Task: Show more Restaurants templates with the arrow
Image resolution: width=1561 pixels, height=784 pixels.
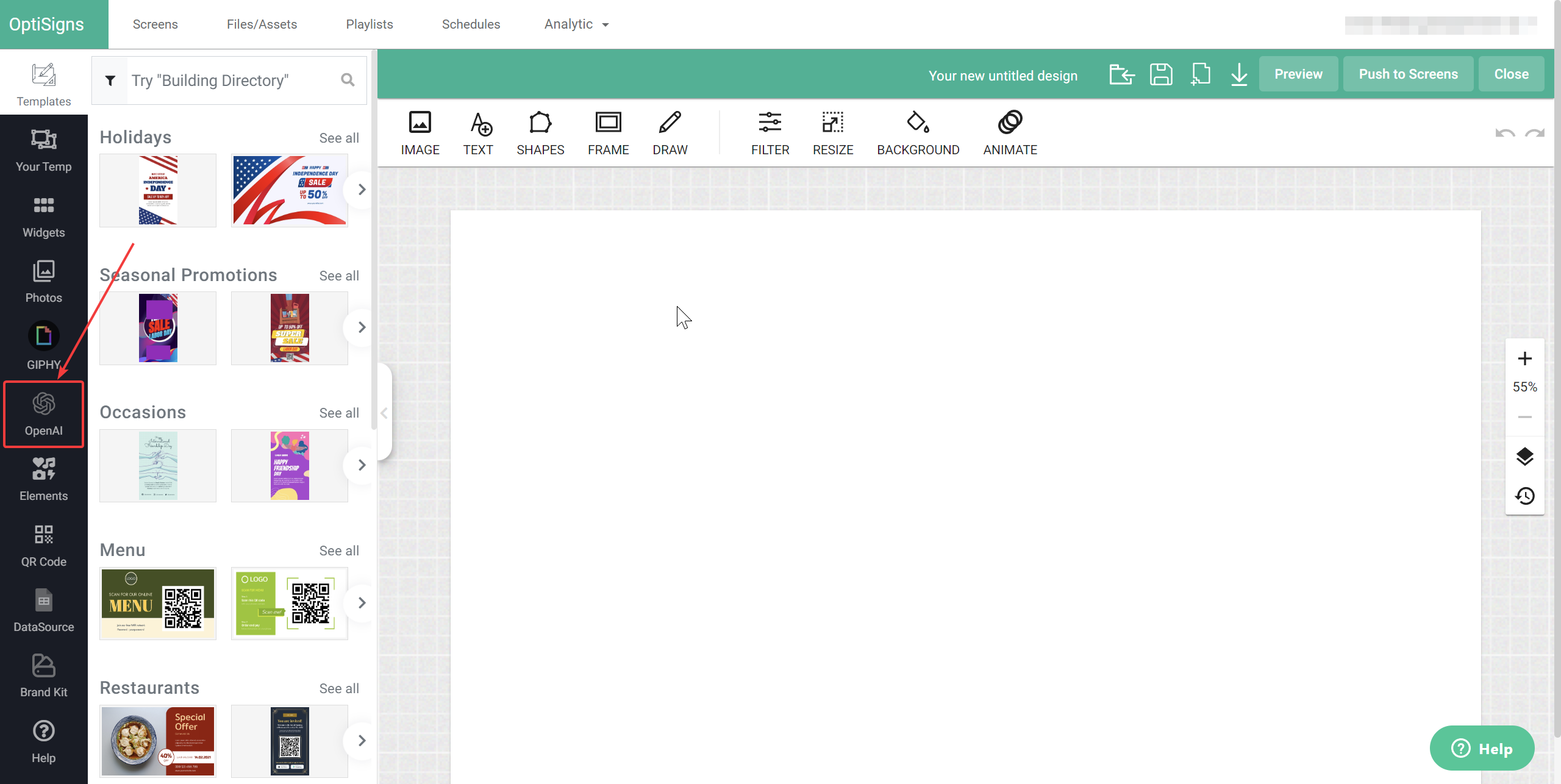Action: click(362, 741)
